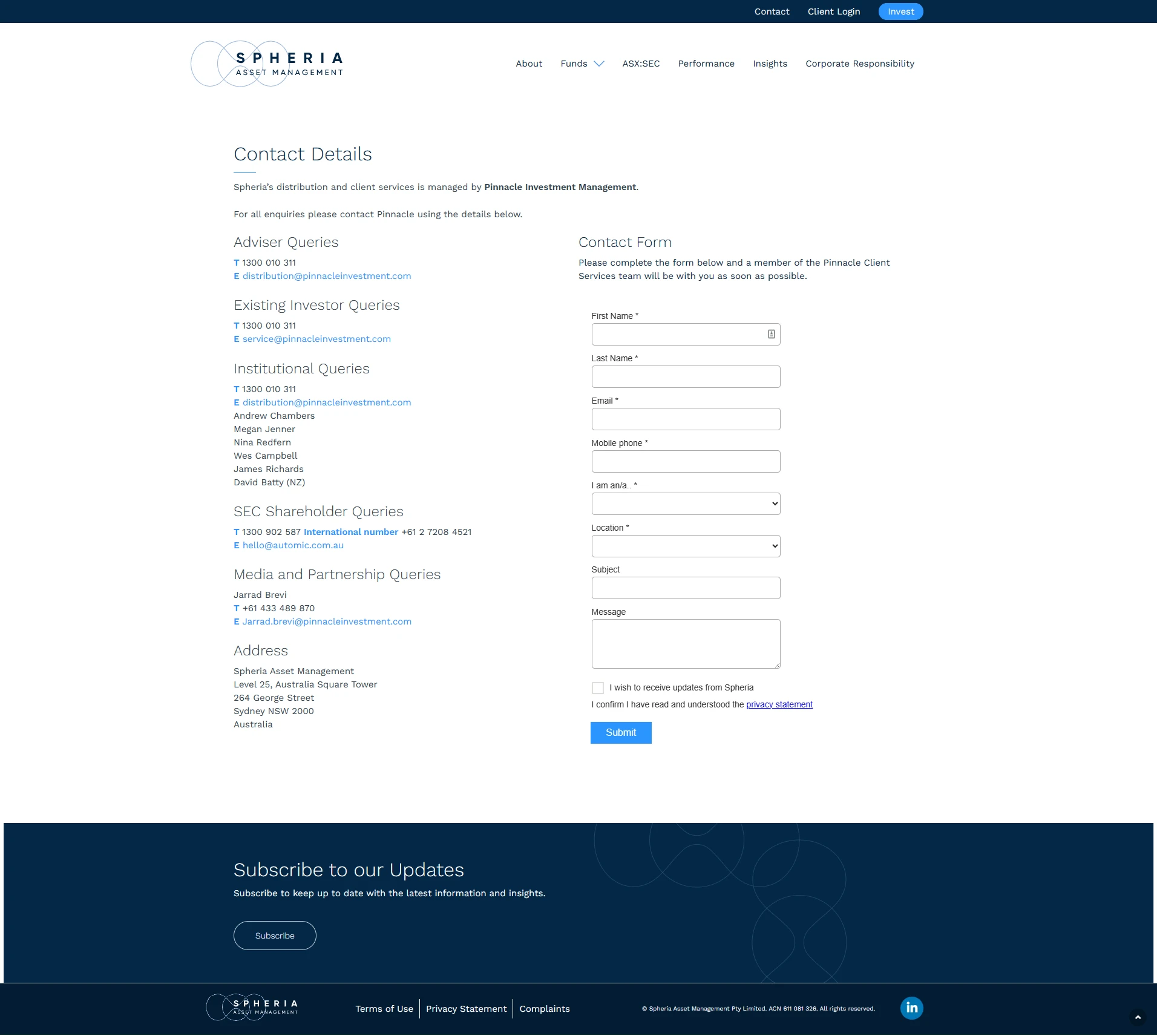The image size is (1157, 1036).
Task: Click the Subscribe button
Action: click(x=275, y=936)
